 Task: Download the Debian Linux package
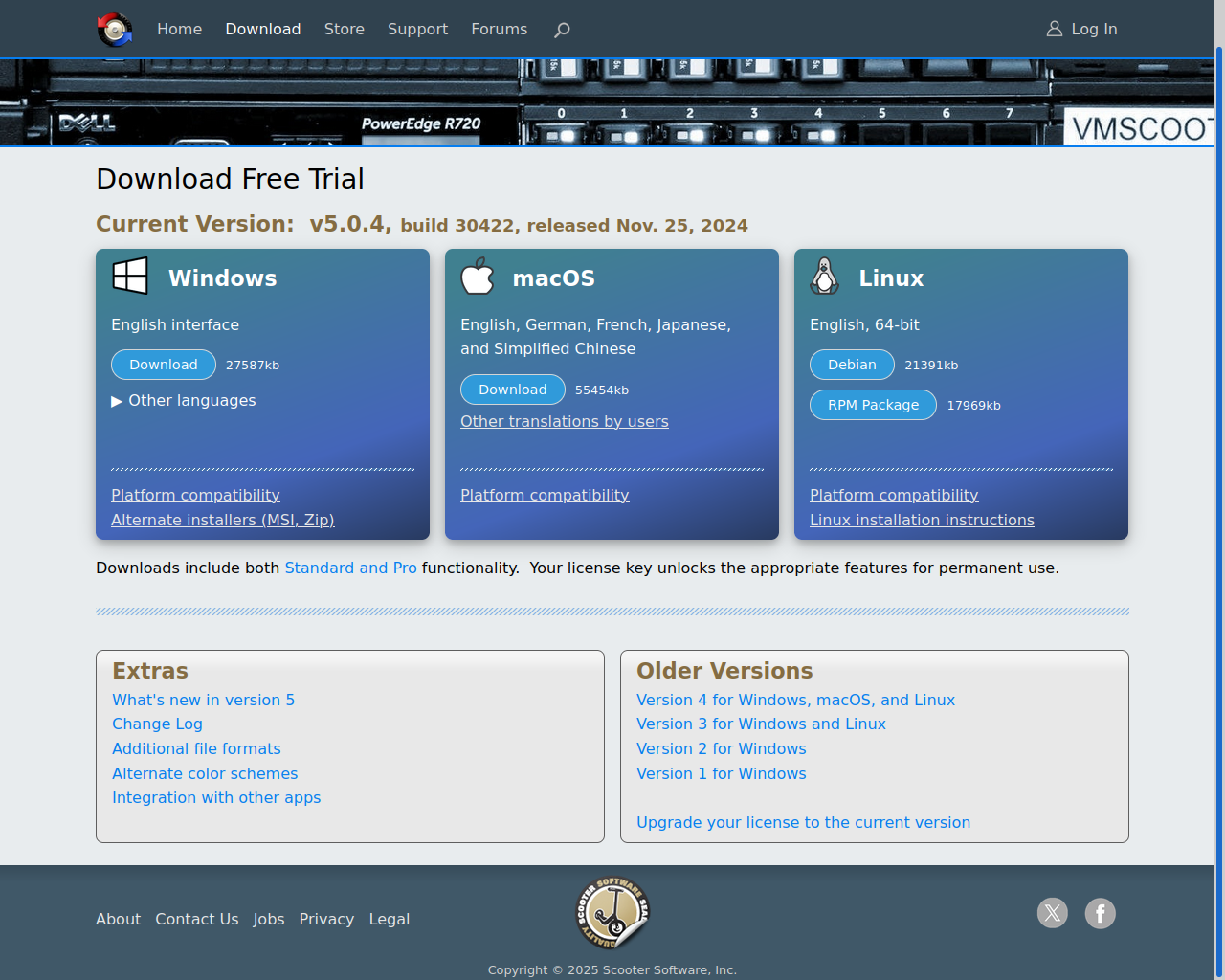tap(852, 365)
